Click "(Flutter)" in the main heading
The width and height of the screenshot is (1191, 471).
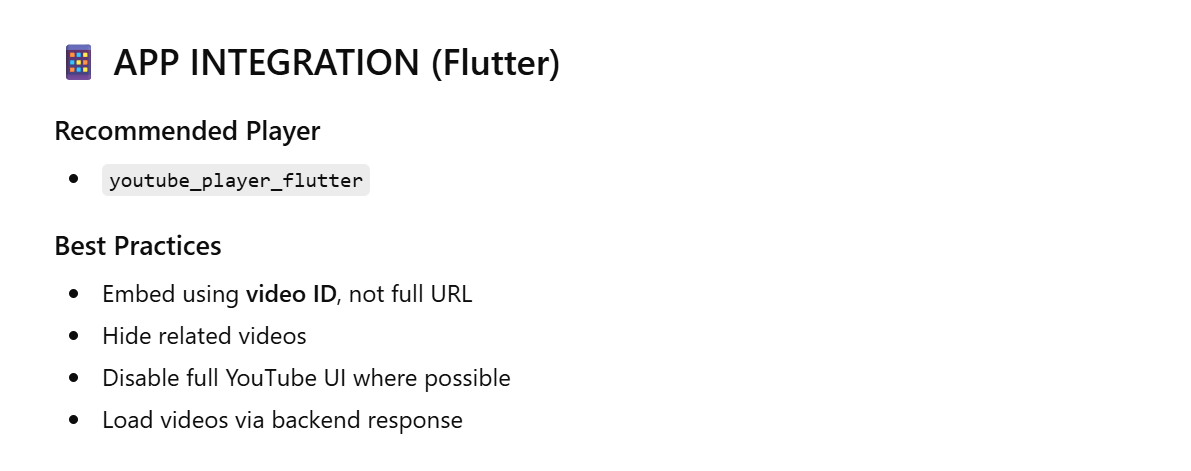pos(495,62)
